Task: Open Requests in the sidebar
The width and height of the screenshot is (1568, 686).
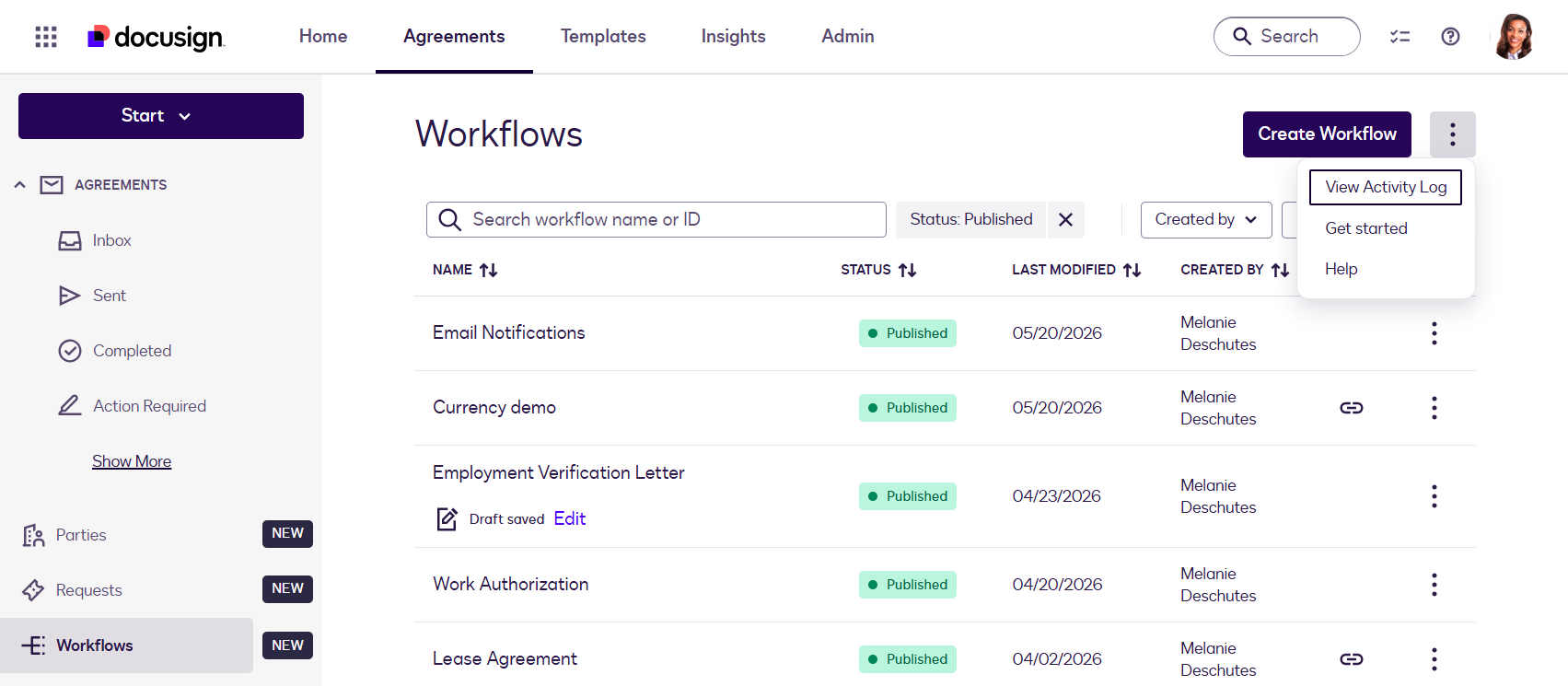Action: 89,590
